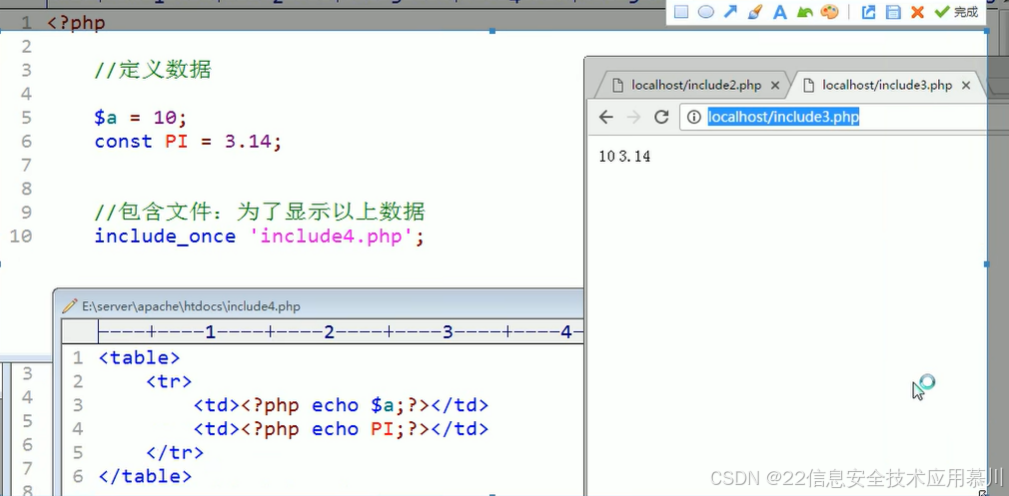The height and width of the screenshot is (496, 1009).
Task: Click the <table> tag in include4.php
Action: [x=139, y=358]
